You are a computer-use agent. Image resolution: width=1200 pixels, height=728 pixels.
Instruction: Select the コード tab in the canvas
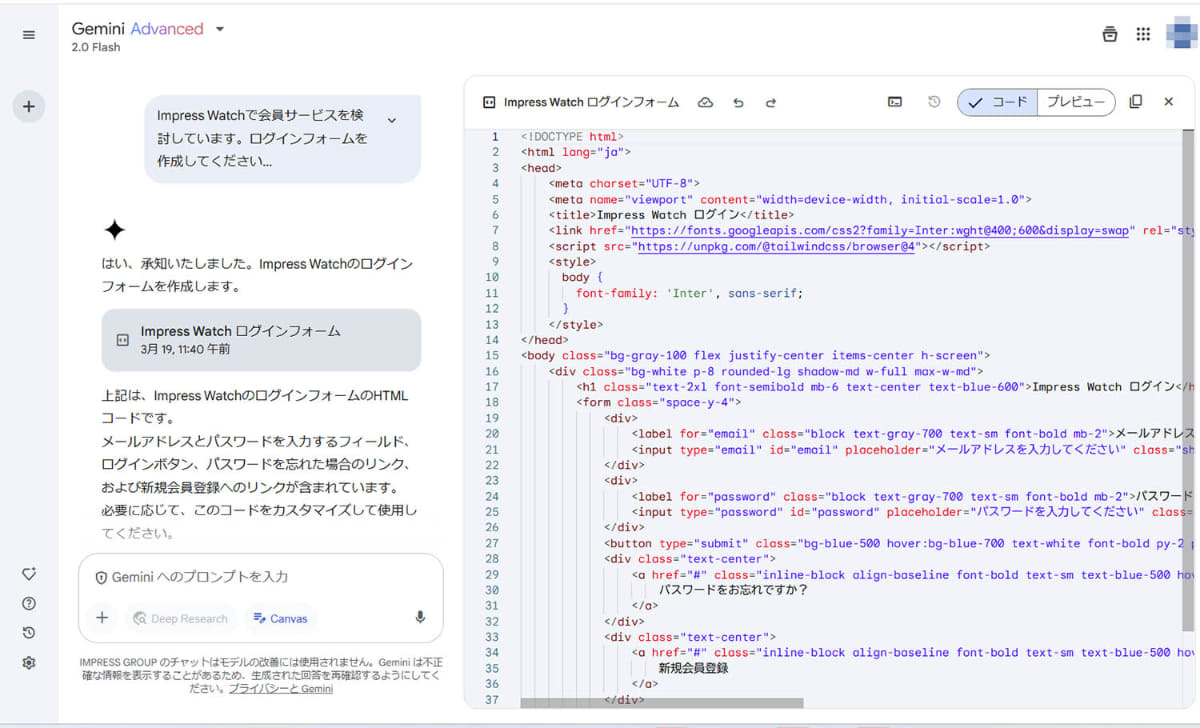pos(1005,102)
